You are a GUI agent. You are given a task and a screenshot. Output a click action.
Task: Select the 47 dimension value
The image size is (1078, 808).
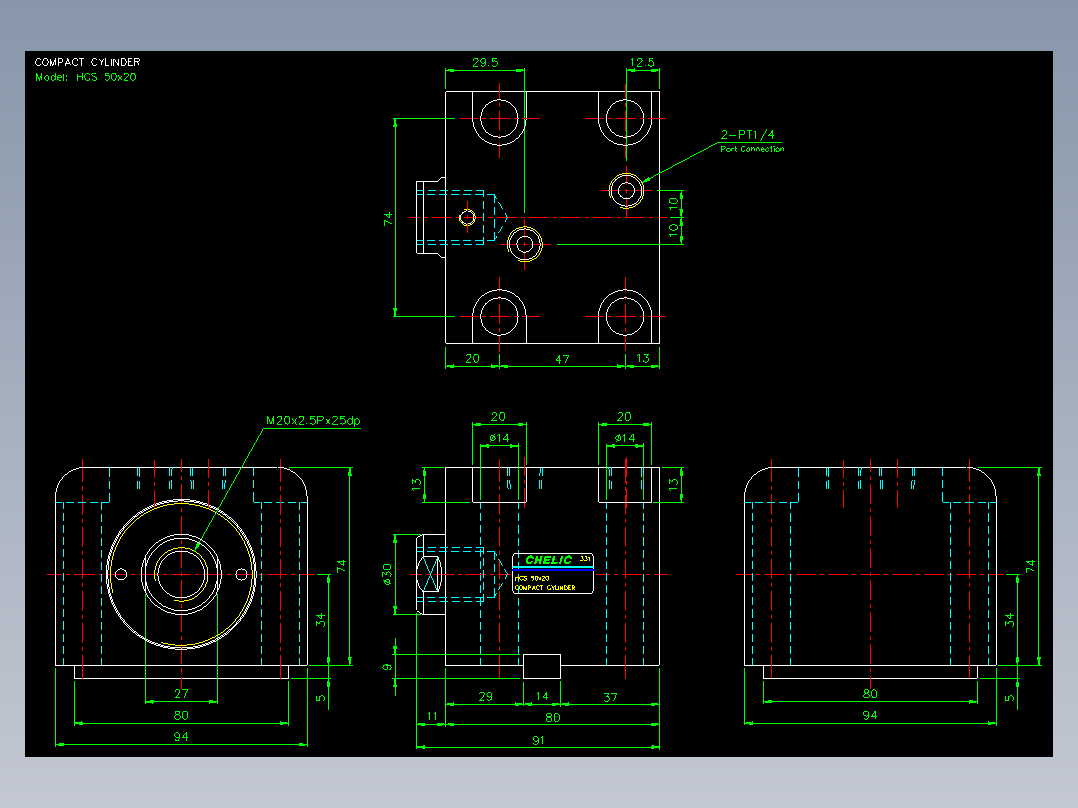point(562,359)
